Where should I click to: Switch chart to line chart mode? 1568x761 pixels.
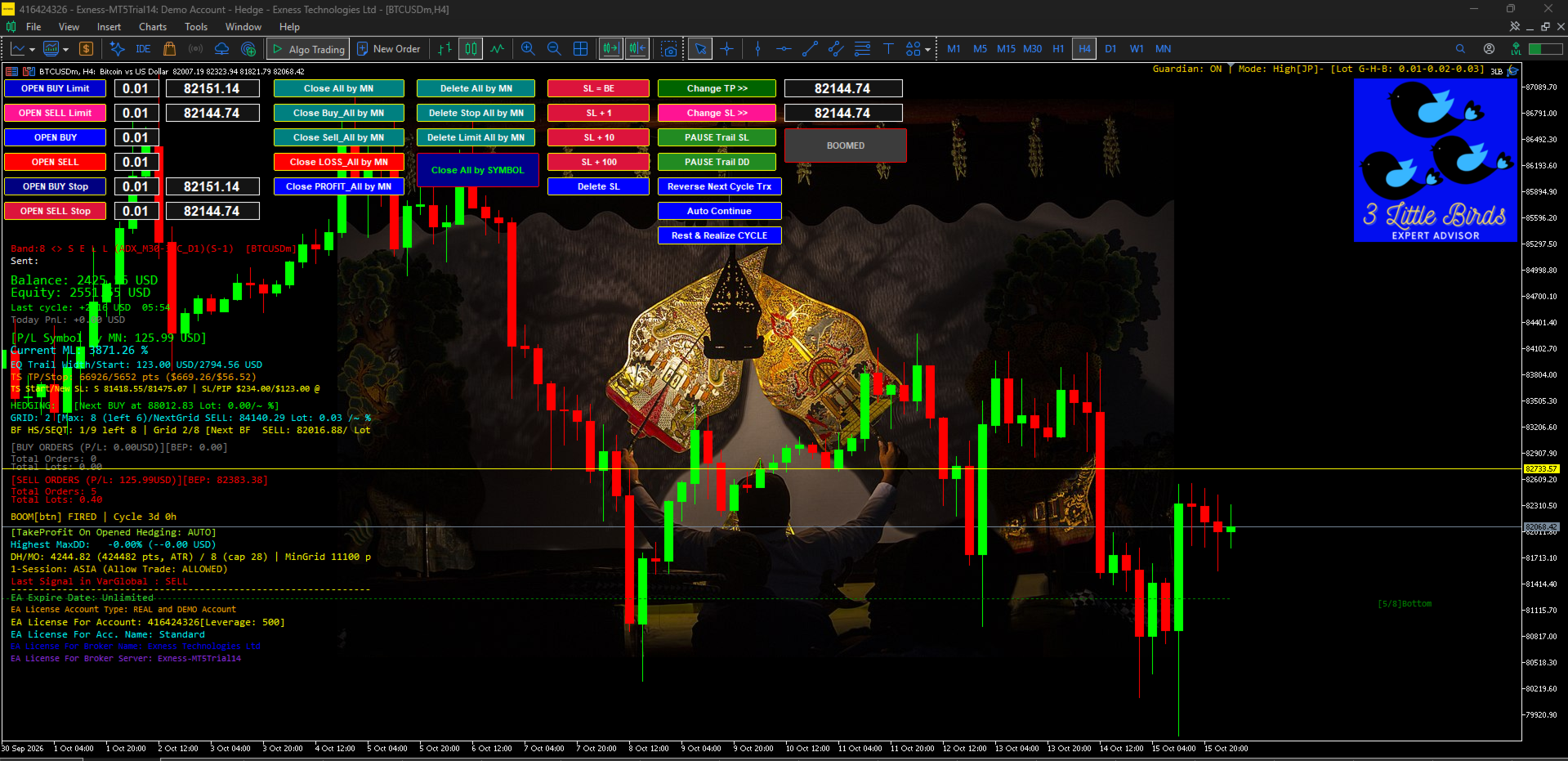click(x=498, y=49)
